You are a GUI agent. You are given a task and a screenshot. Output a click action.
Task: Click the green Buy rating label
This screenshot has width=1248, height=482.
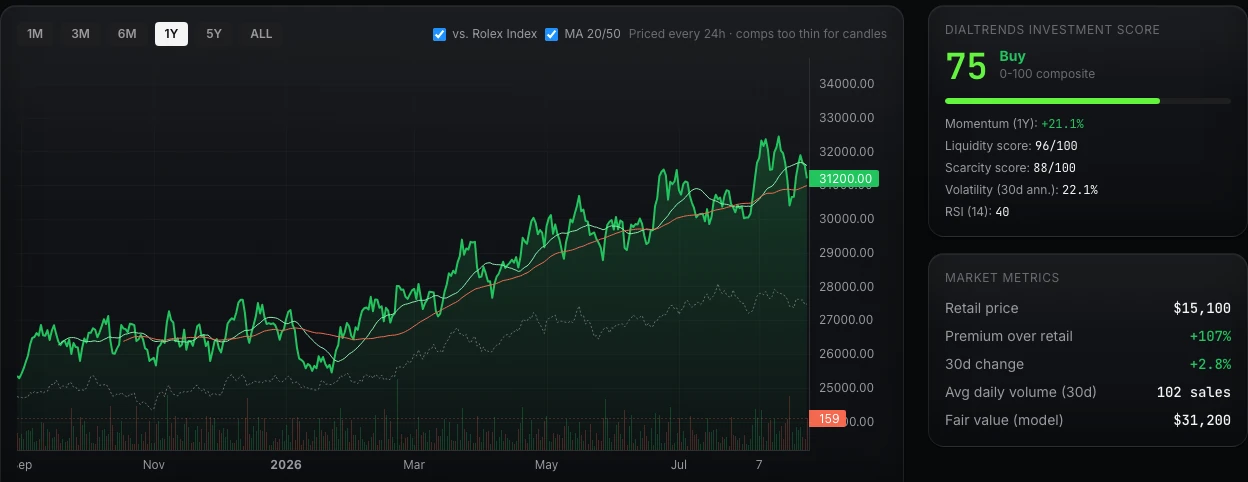coord(1012,57)
